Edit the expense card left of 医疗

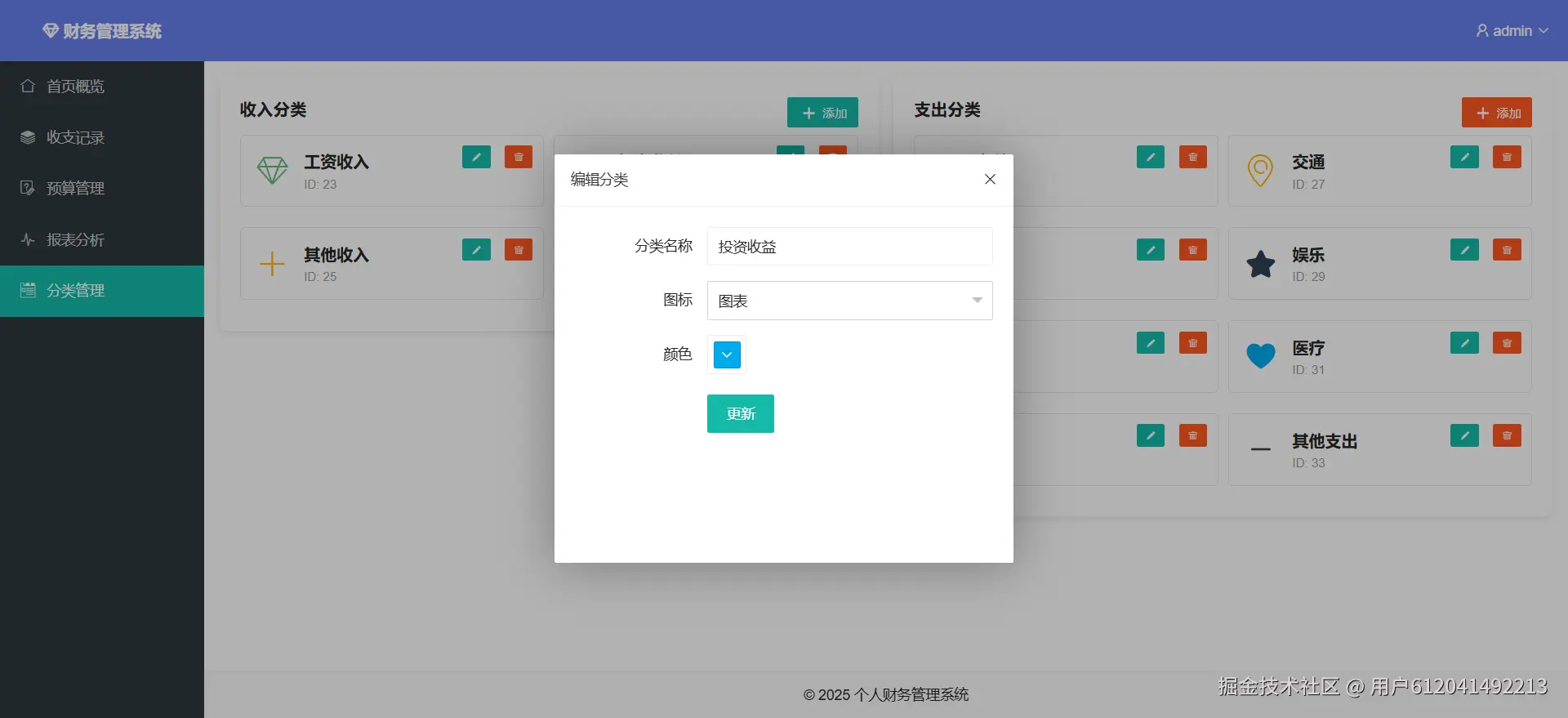[1151, 343]
